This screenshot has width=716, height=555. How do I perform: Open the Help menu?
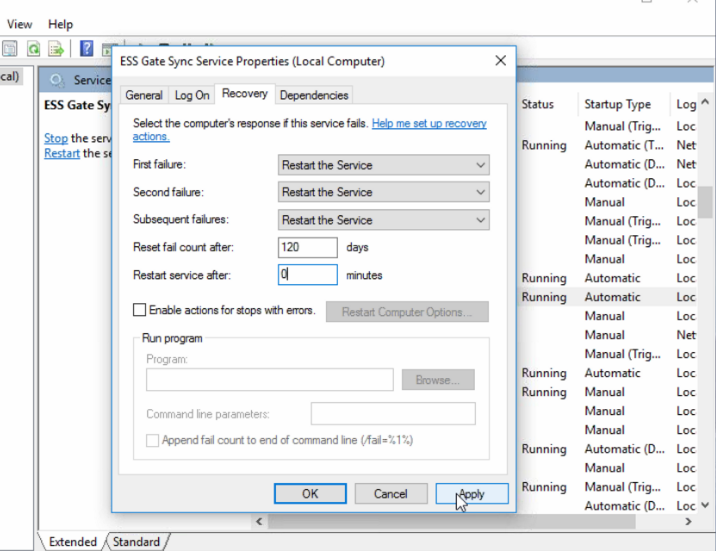(x=60, y=24)
